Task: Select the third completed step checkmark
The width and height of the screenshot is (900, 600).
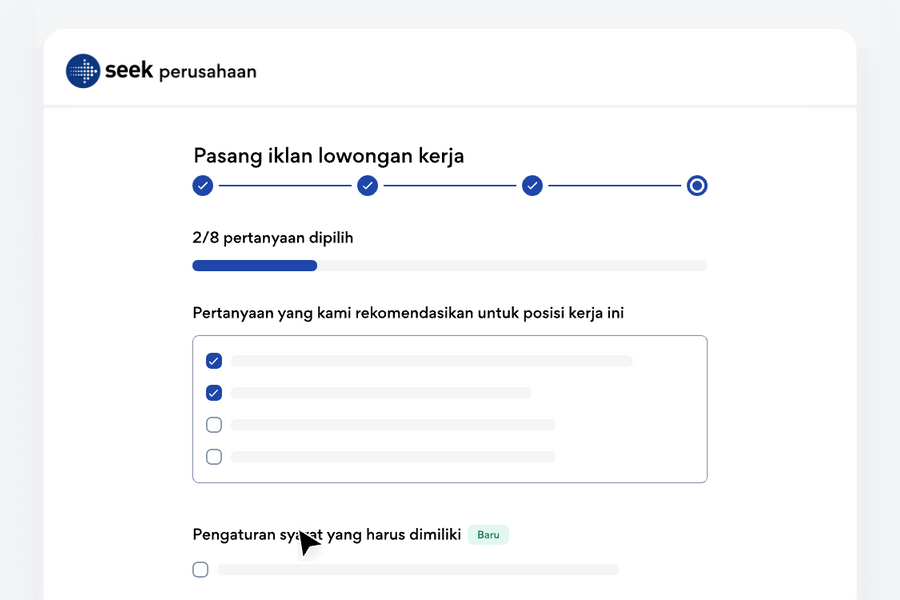Action: click(x=532, y=185)
